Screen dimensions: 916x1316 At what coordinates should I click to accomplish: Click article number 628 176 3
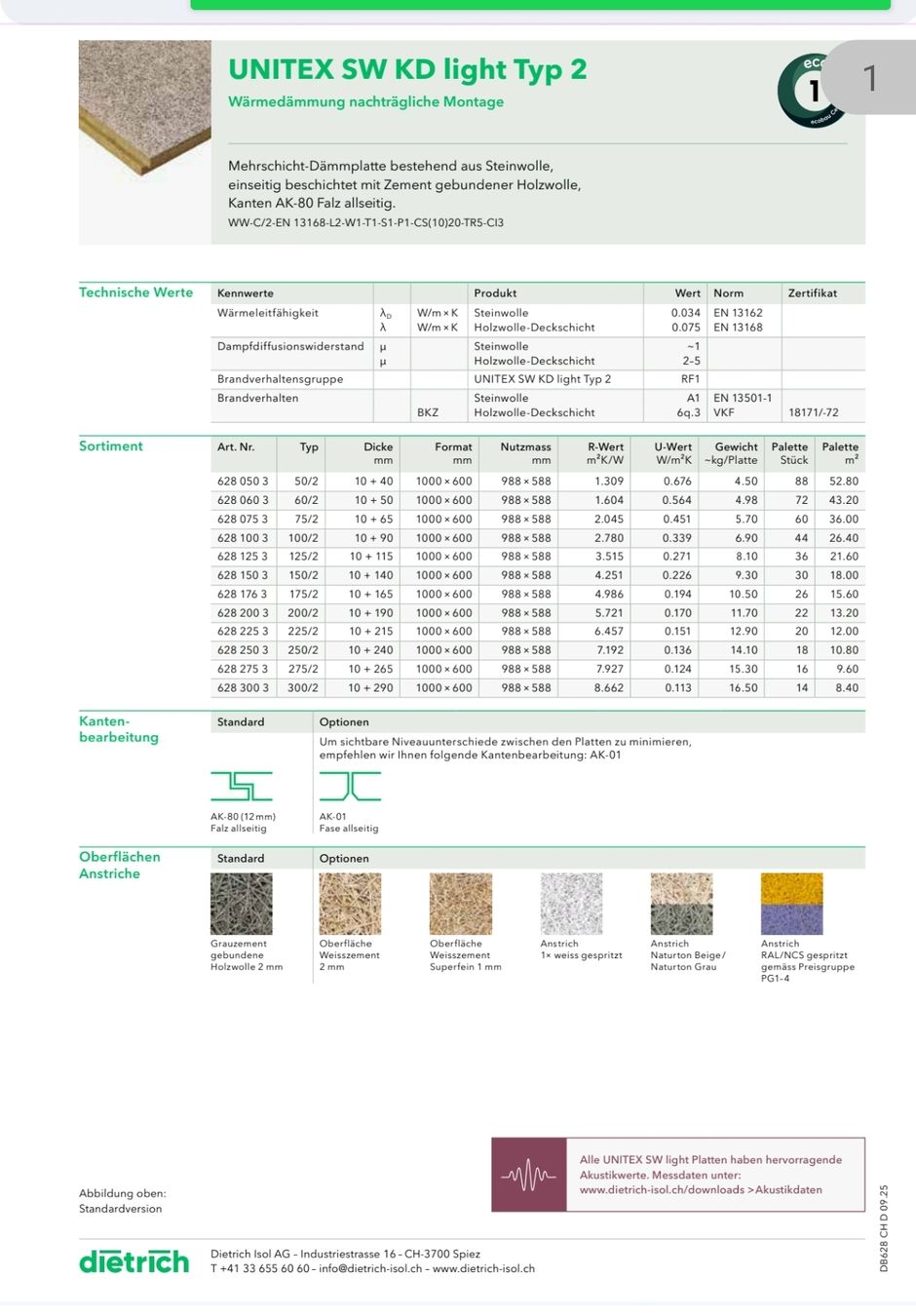tap(243, 594)
